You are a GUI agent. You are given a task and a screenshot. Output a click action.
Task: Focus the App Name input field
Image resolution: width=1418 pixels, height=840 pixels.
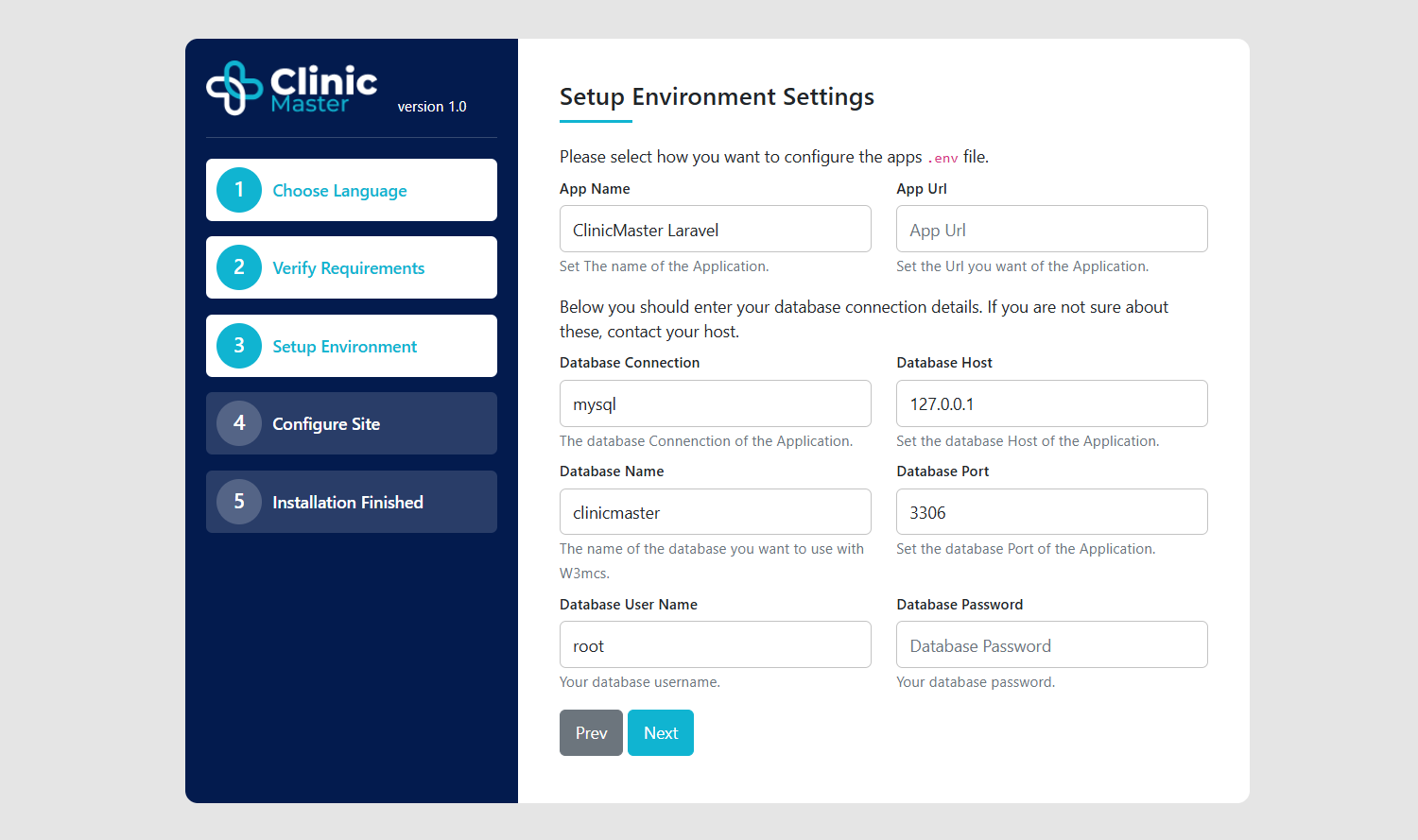pos(715,230)
